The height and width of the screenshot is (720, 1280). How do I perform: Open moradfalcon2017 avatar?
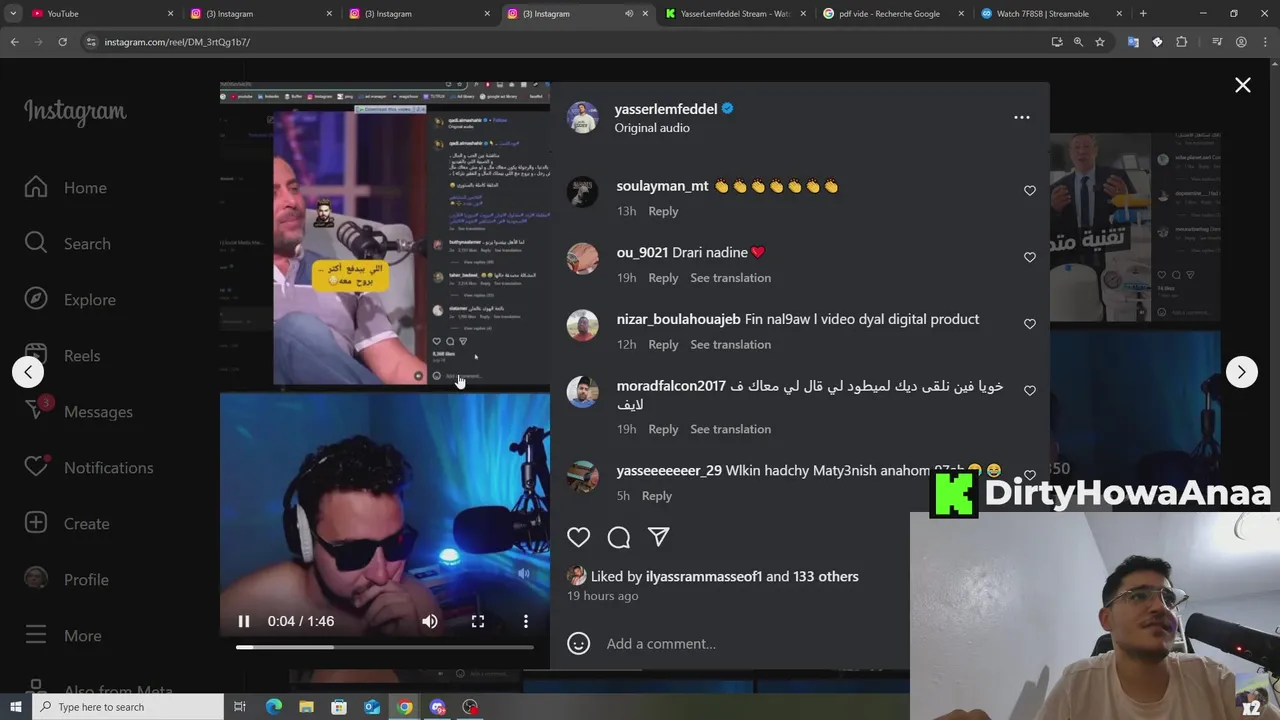[582, 392]
